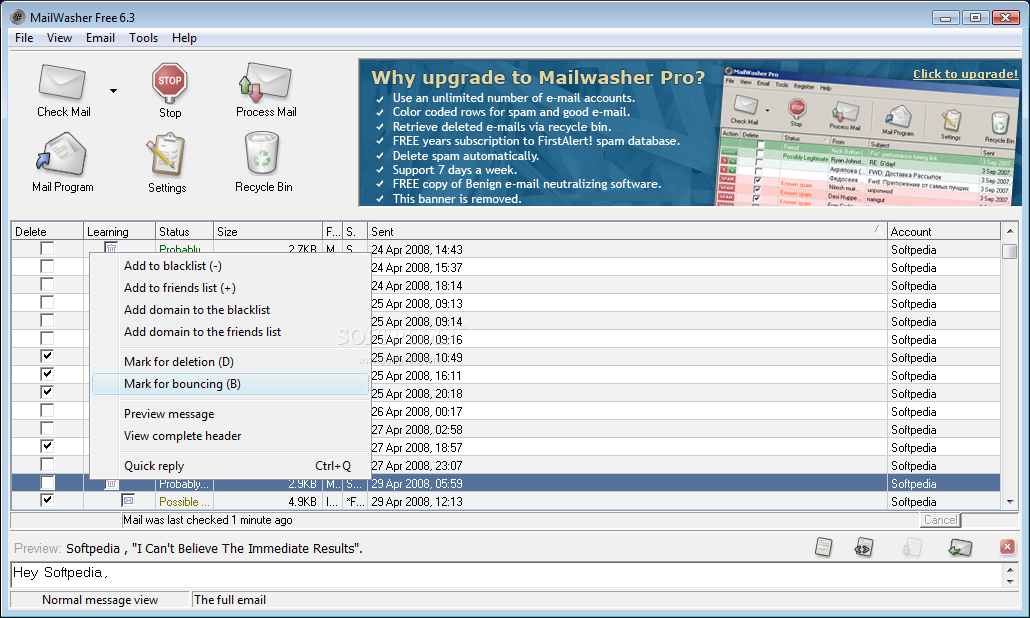Sort by the Account column header
This screenshot has height=618, width=1030.
coord(943,231)
